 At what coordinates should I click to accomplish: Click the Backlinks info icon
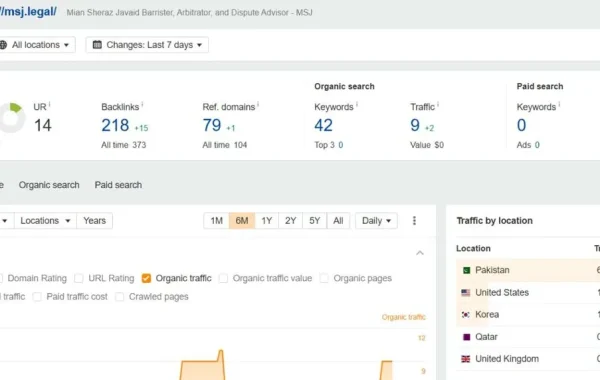pyautogui.click(x=142, y=104)
